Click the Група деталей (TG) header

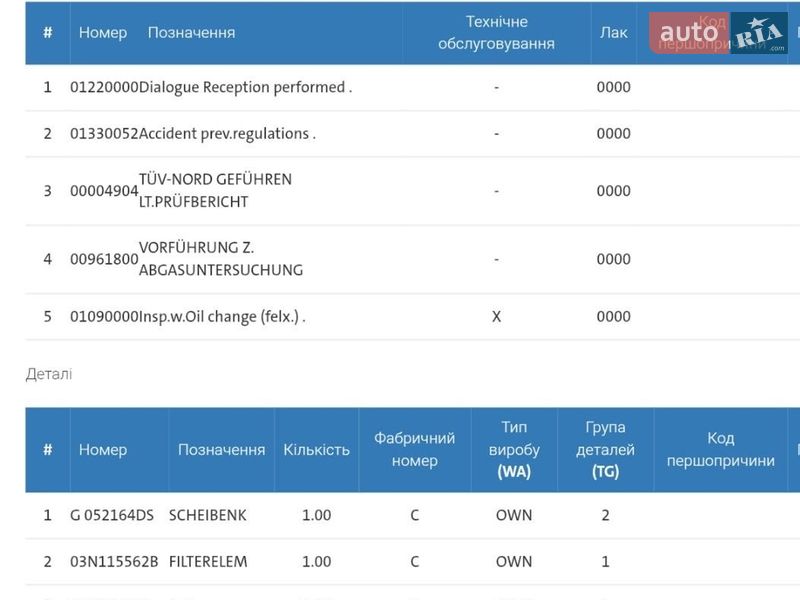(x=605, y=449)
